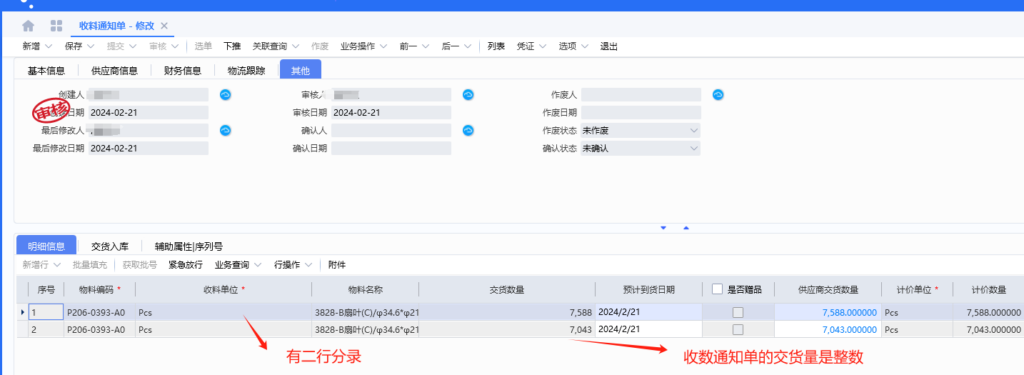Click the 计价单位 column header
Screen dimensions: 1024x375
click(916, 289)
